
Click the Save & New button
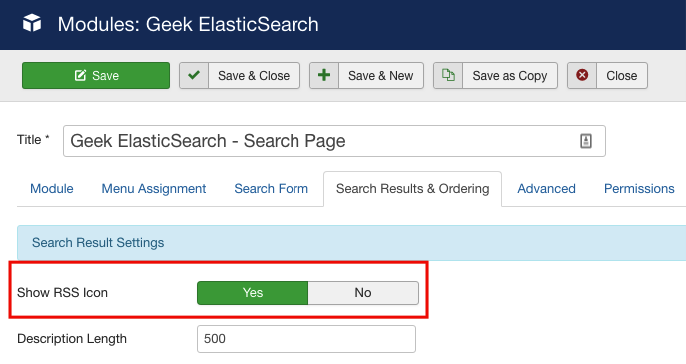tap(366, 76)
